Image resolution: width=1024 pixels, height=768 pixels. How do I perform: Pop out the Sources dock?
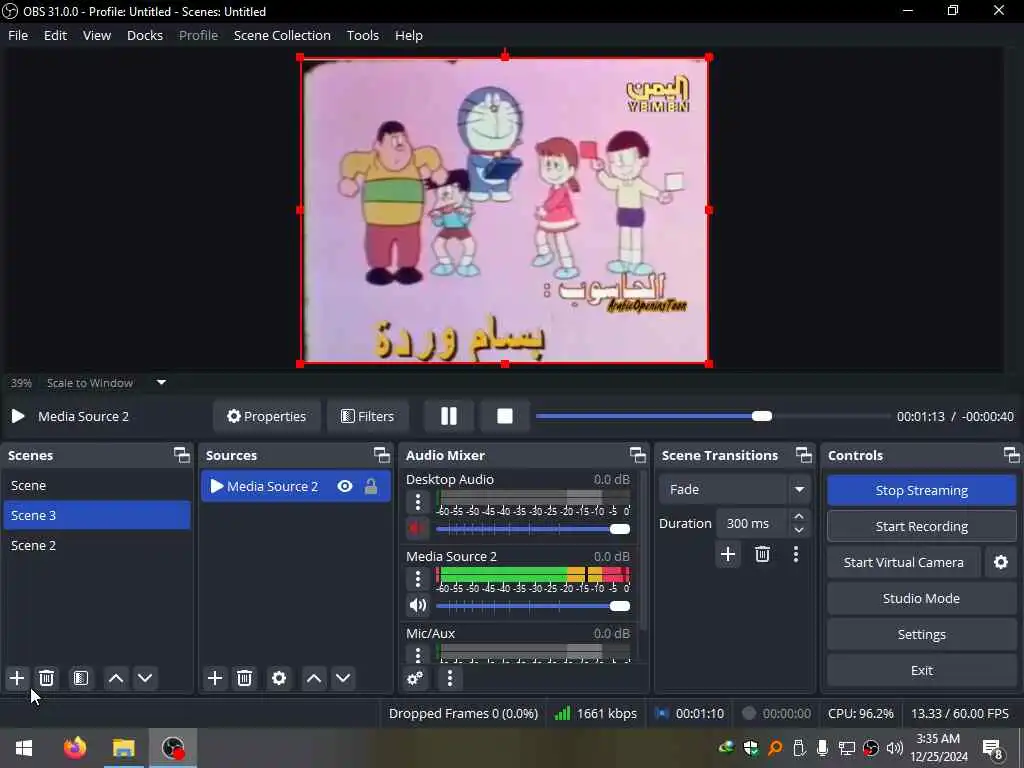tap(381, 455)
